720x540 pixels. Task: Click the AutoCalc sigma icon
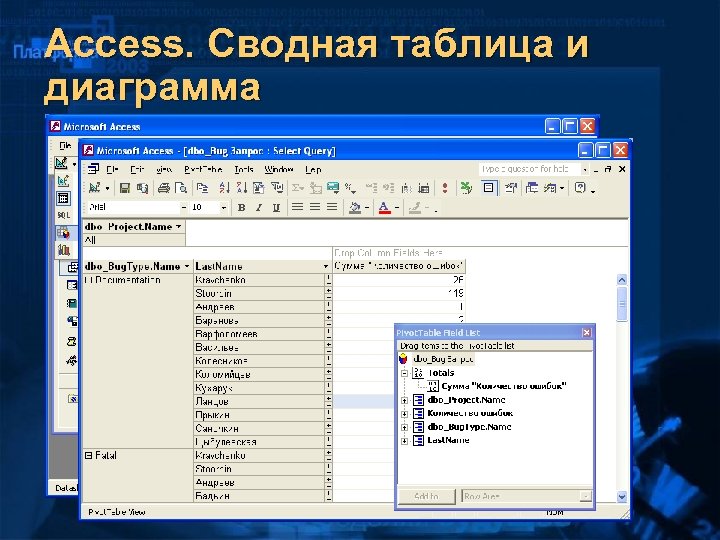(x=298, y=188)
